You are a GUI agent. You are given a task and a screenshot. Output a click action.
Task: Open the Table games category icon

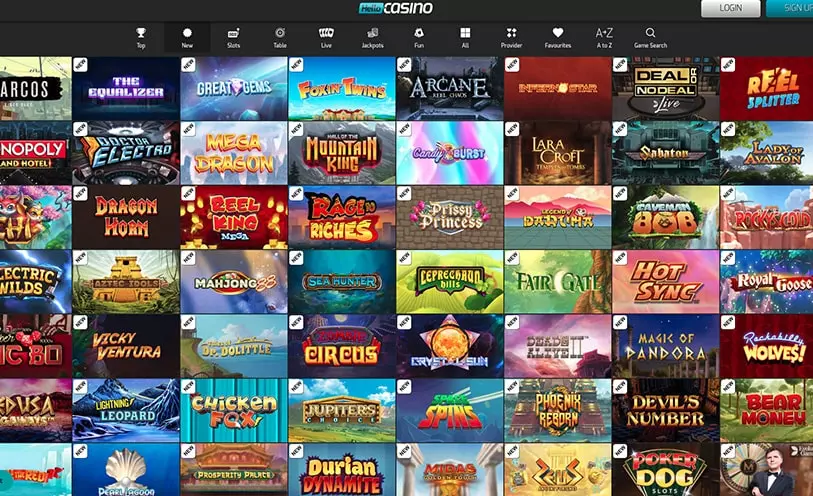pyautogui.click(x=280, y=33)
